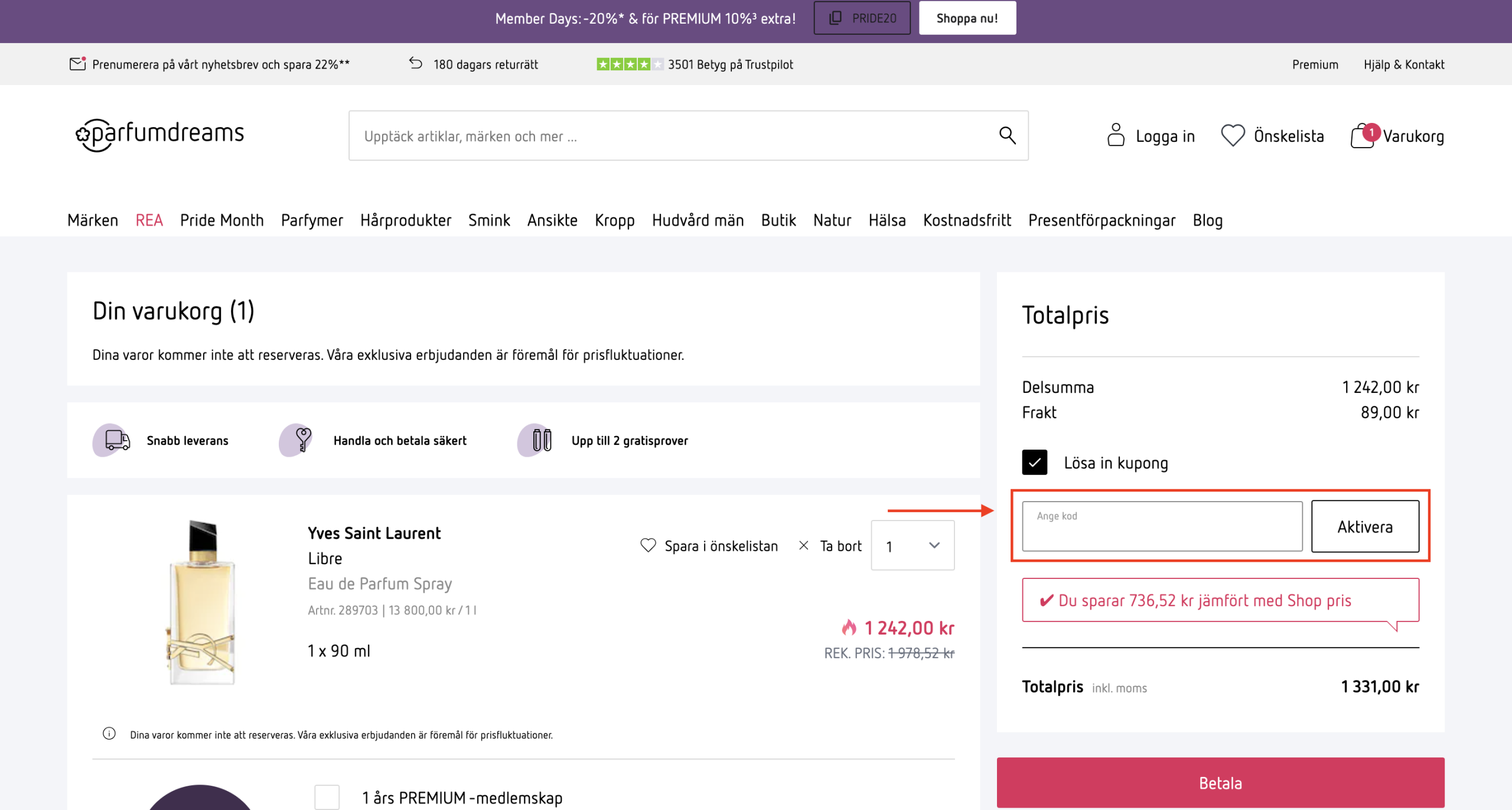Click the Shoppa nu! button
Image resolution: width=1512 pixels, height=810 pixels.
pos(967,18)
